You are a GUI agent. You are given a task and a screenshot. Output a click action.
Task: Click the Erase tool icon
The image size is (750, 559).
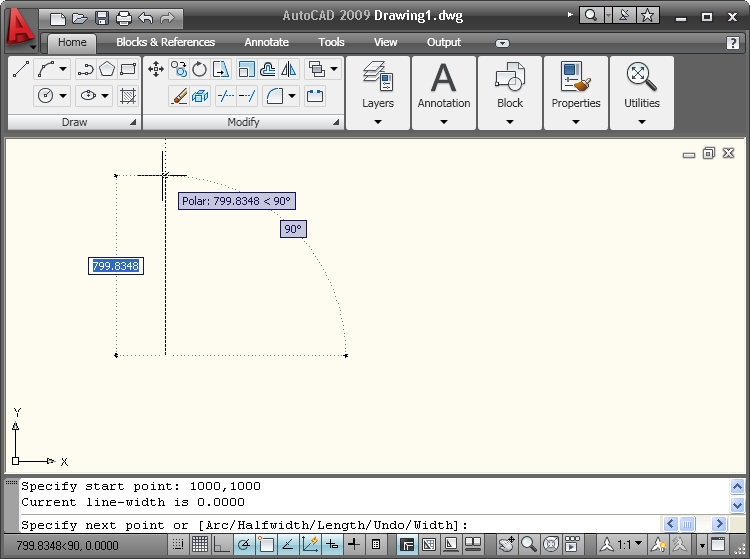(x=179, y=96)
